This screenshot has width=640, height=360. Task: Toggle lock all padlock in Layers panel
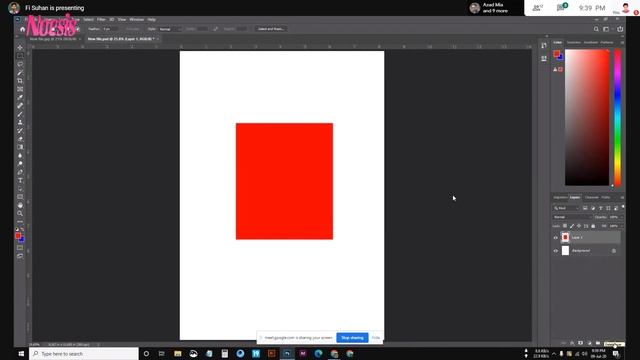[593, 226]
